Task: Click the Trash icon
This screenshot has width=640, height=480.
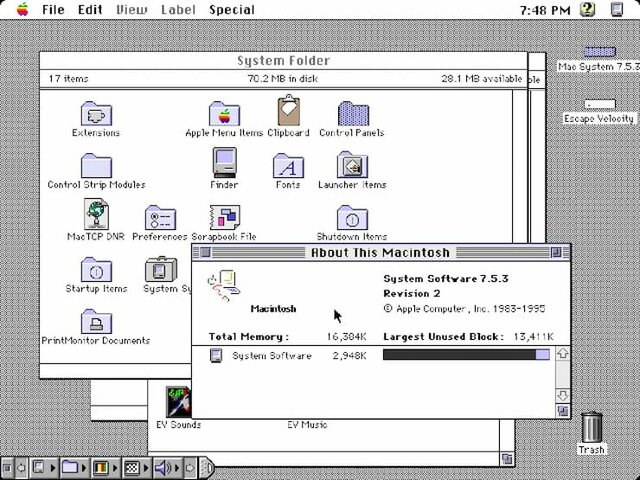Action: pos(591,427)
